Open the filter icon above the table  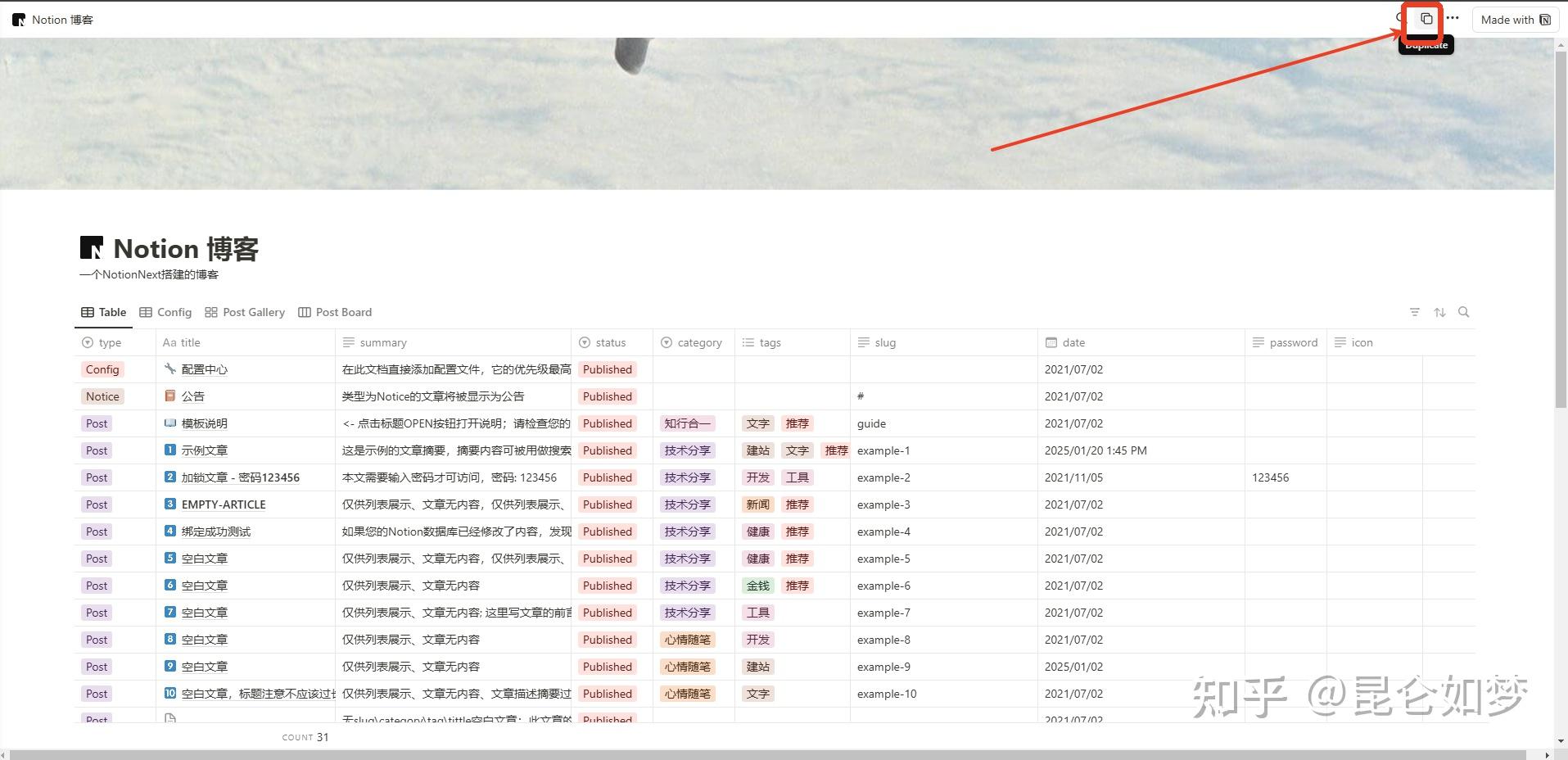click(x=1415, y=312)
